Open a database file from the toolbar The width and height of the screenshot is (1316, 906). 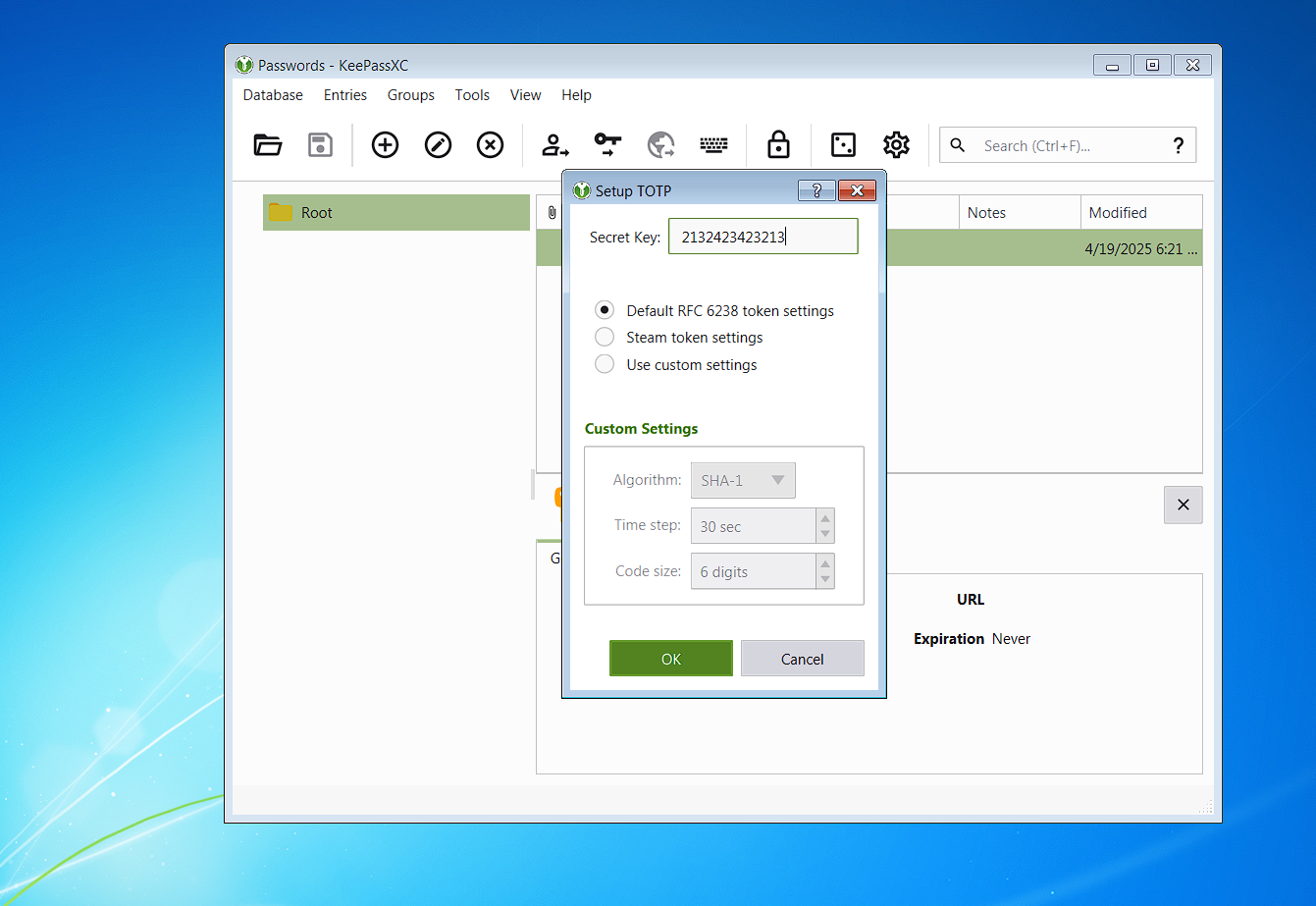click(268, 144)
